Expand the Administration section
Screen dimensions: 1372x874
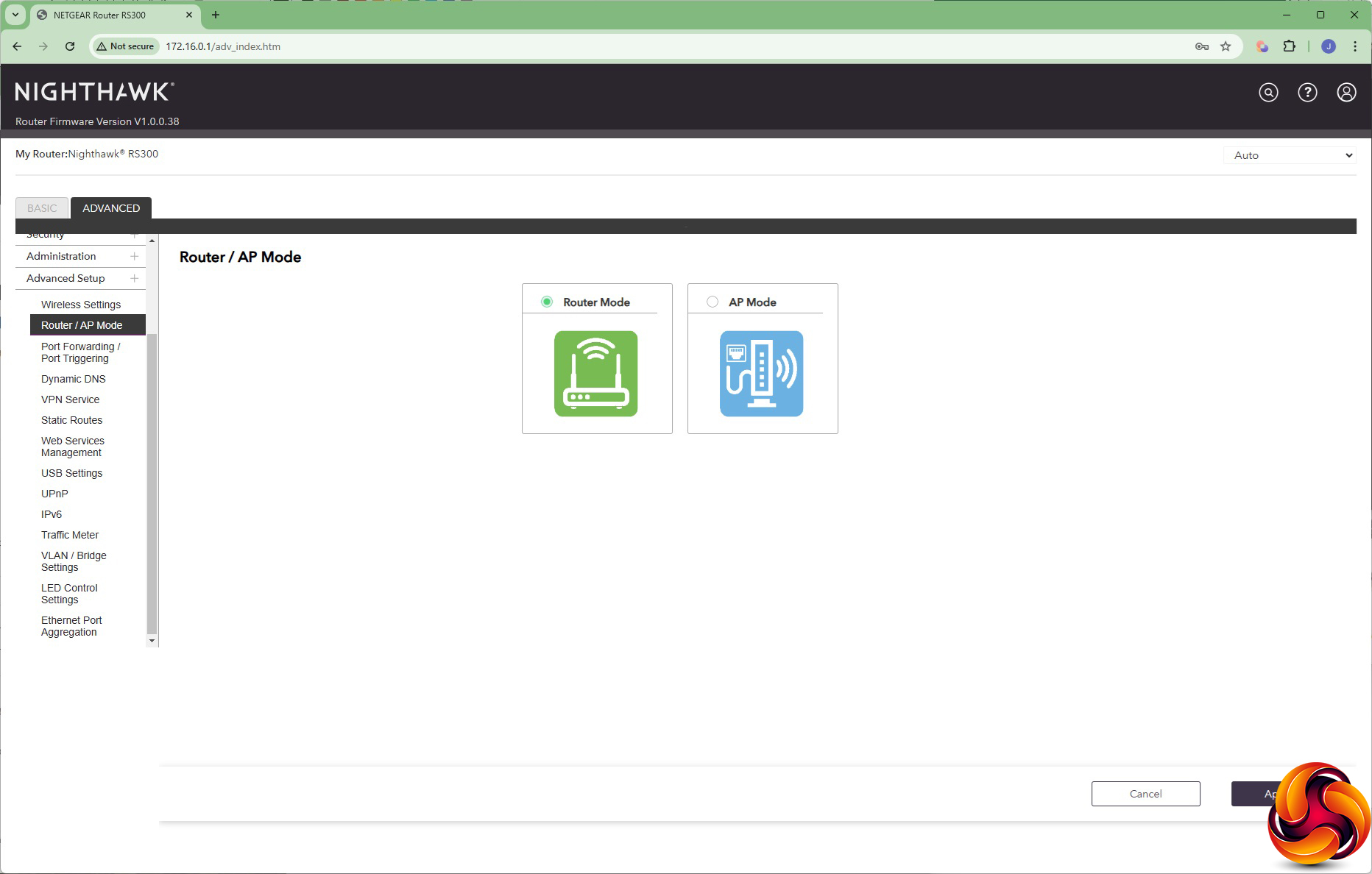[80, 256]
